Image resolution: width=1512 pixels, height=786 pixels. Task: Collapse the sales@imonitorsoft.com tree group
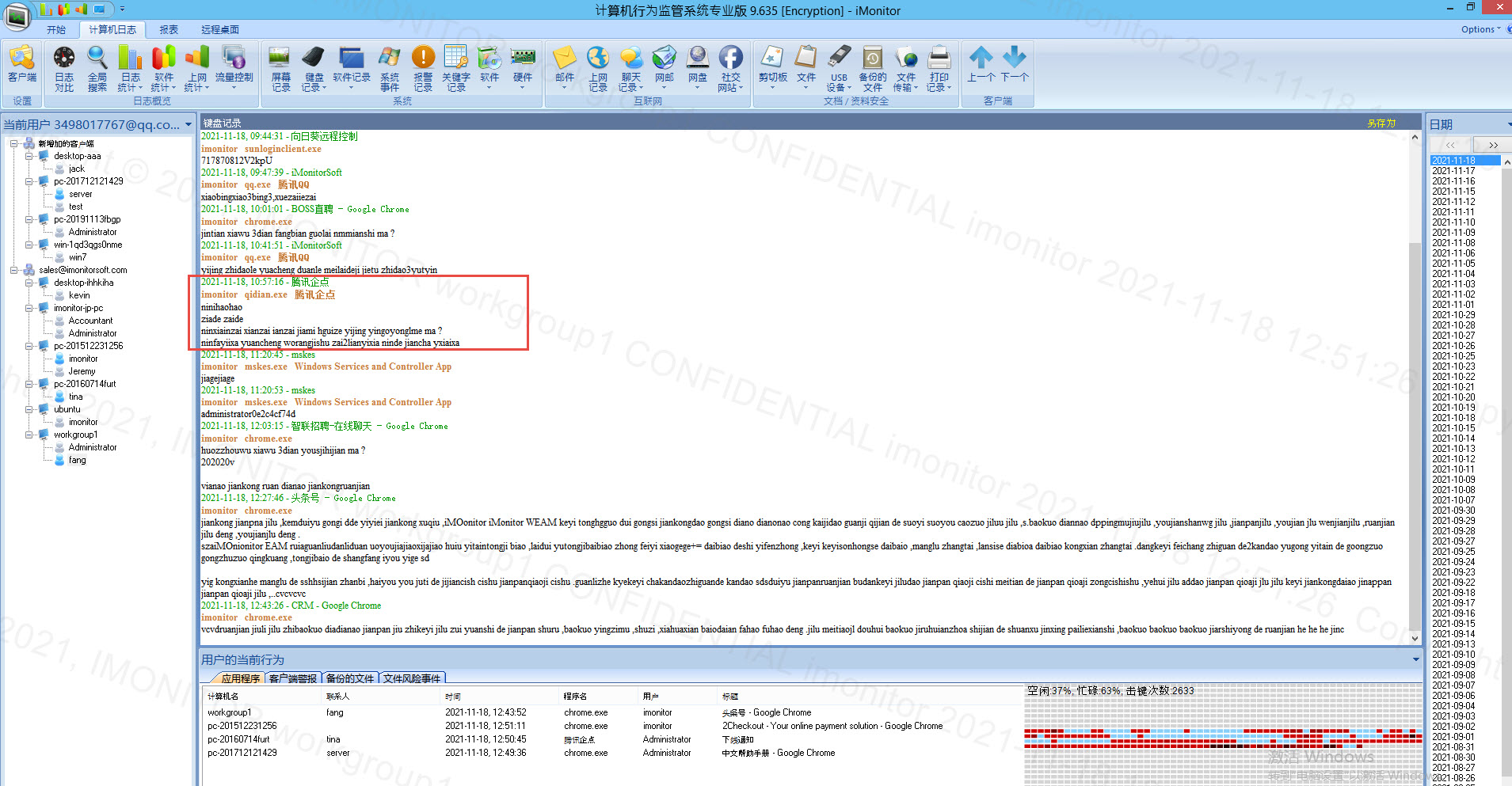13,270
